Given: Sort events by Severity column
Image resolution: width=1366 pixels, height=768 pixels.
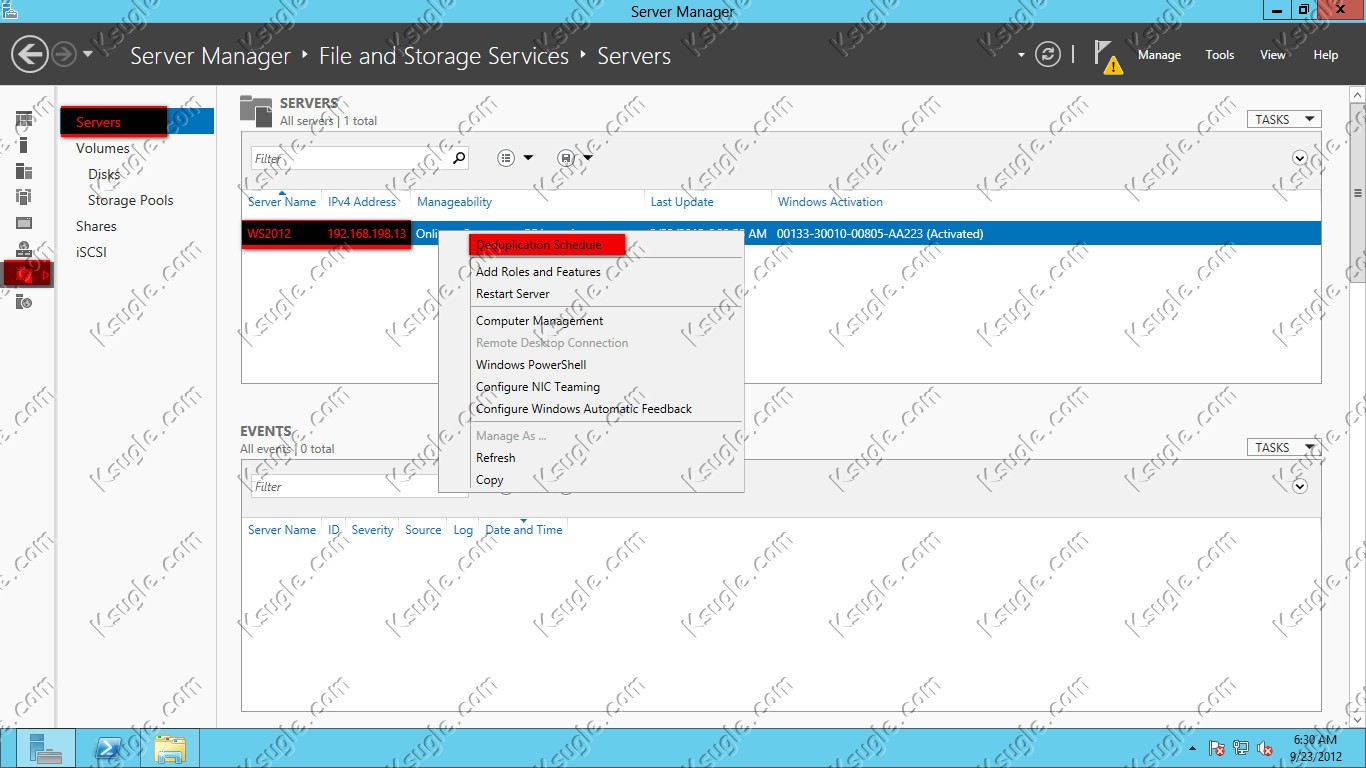Looking at the screenshot, I should tap(372, 530).
